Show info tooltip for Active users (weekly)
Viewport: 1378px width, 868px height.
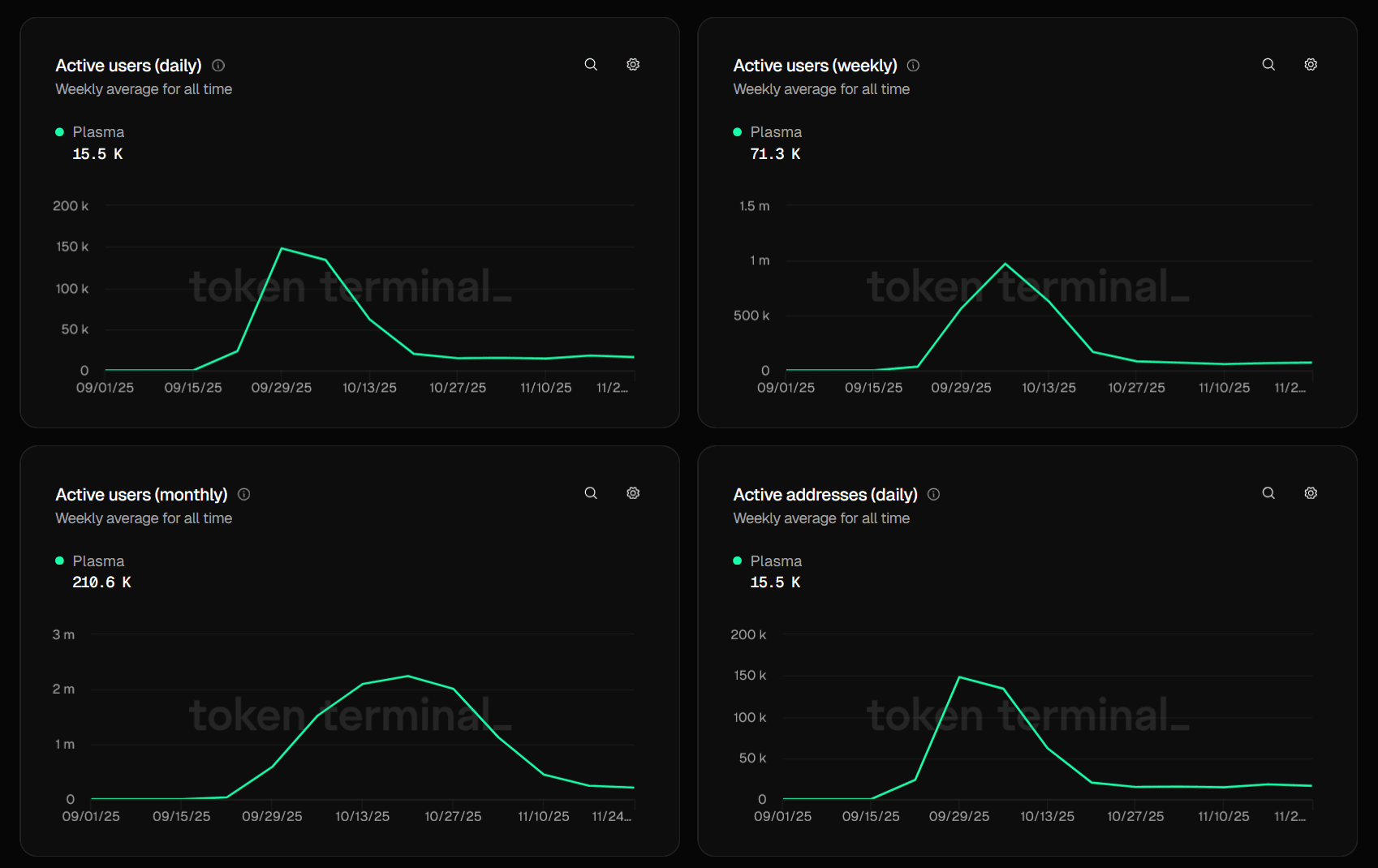coord(913,66)
